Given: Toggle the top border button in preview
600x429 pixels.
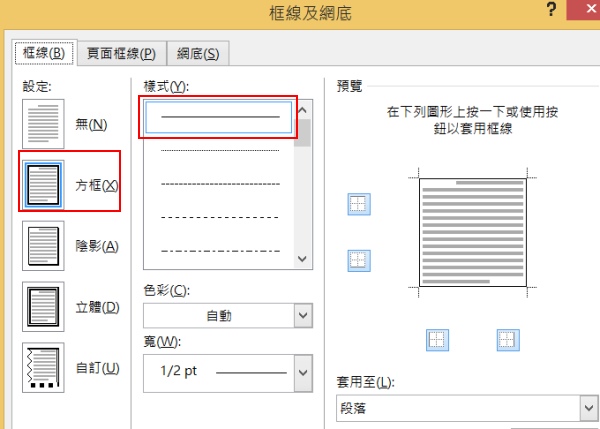Looking at the screenshot, I should click(x=359, y=204).
